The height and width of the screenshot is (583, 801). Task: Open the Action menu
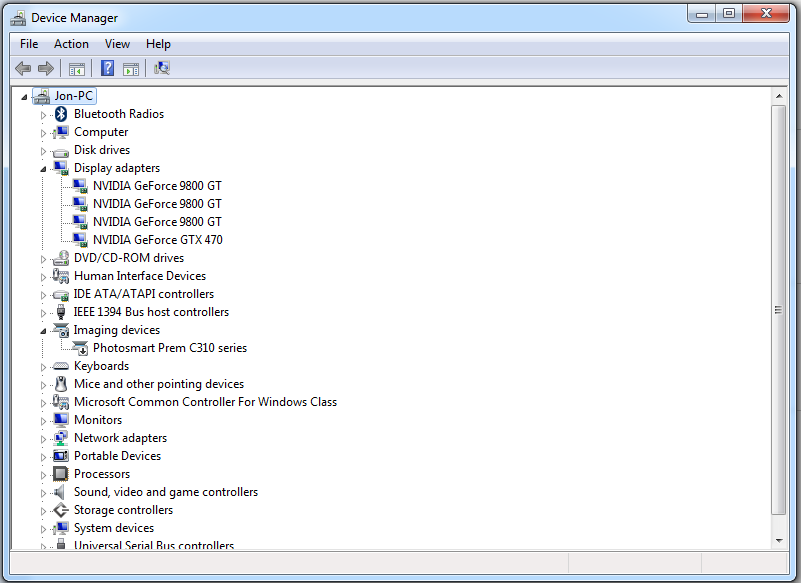[72, 44]
